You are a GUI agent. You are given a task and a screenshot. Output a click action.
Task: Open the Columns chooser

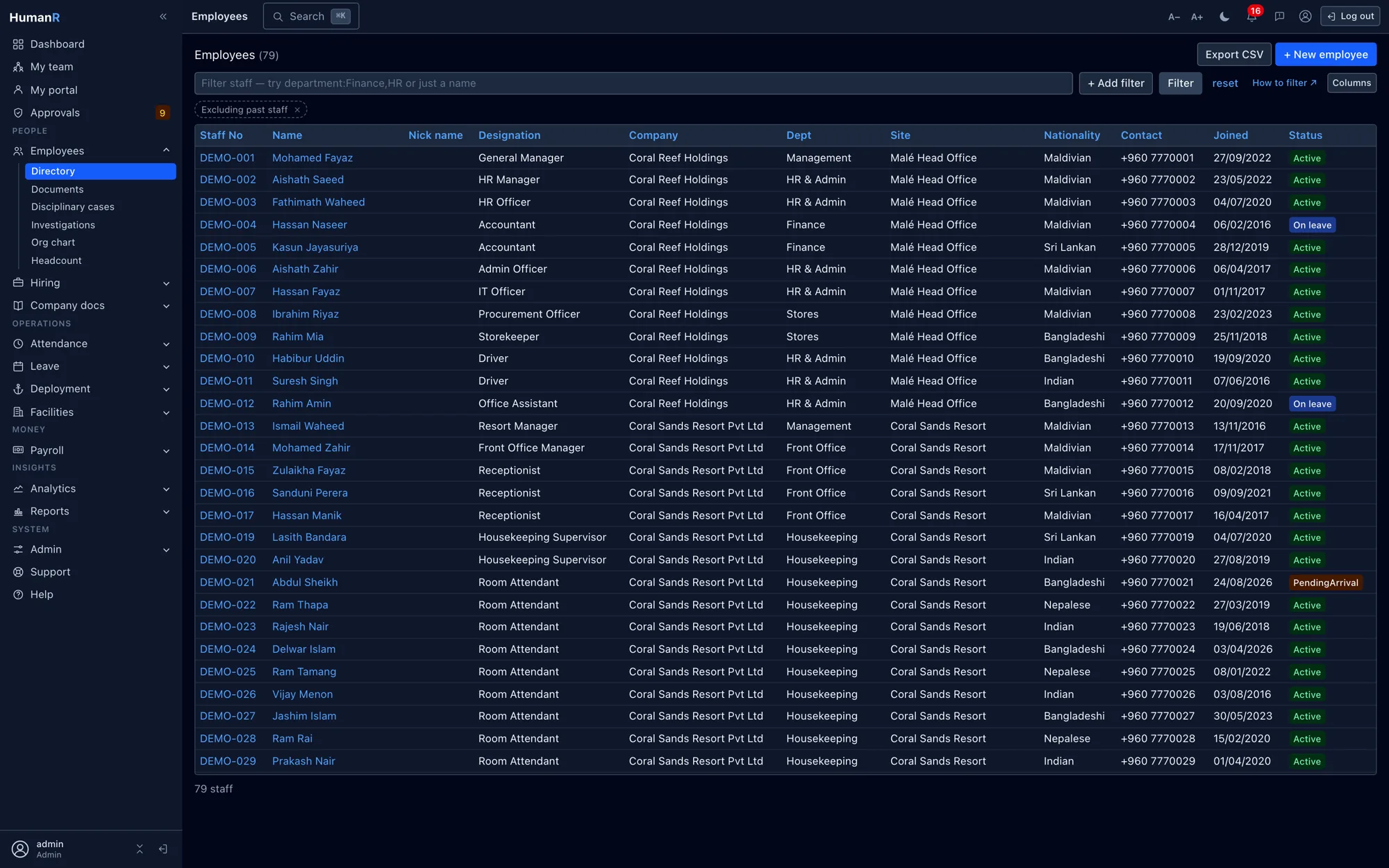1351,83
